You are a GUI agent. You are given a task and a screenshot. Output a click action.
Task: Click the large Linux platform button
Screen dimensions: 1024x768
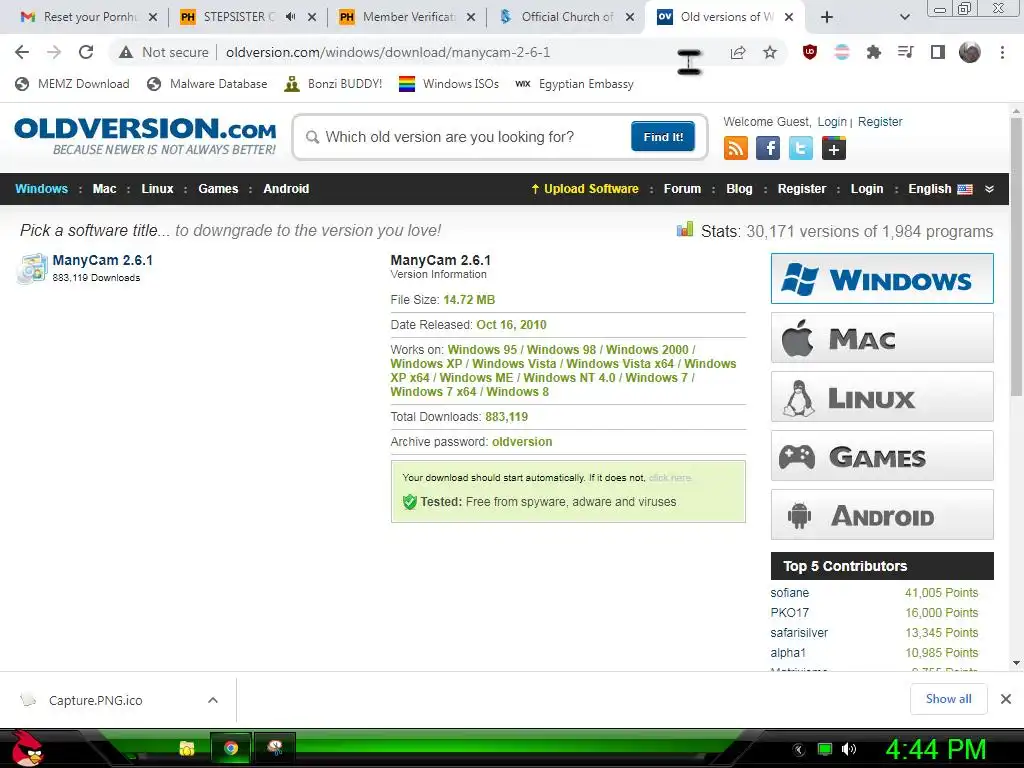tap(882, 396)
